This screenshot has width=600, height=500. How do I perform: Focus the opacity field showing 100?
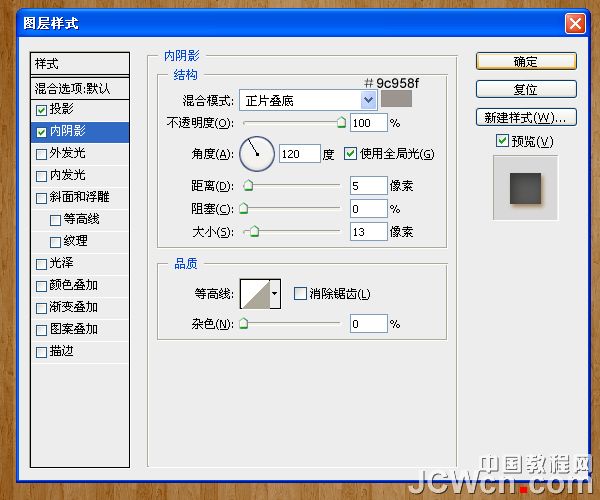369,123
